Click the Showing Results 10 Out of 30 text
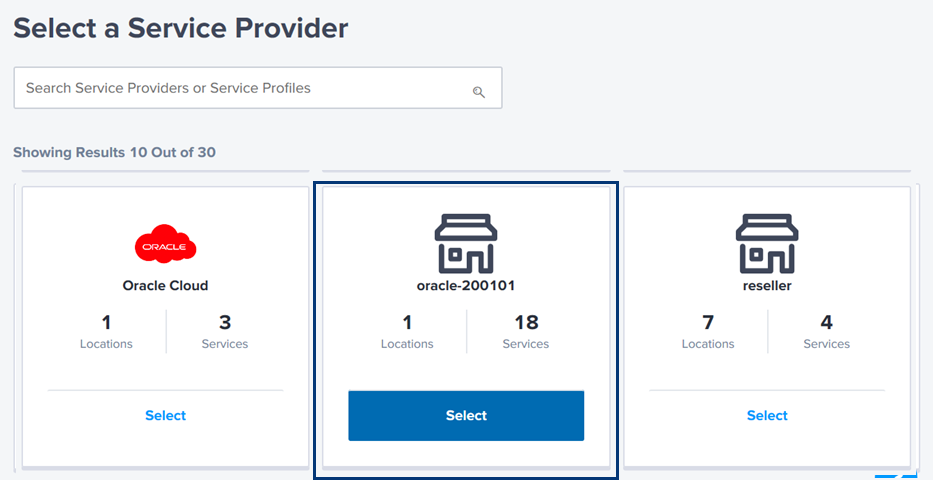This screenshot has height=480, width=933. (114, 153)
